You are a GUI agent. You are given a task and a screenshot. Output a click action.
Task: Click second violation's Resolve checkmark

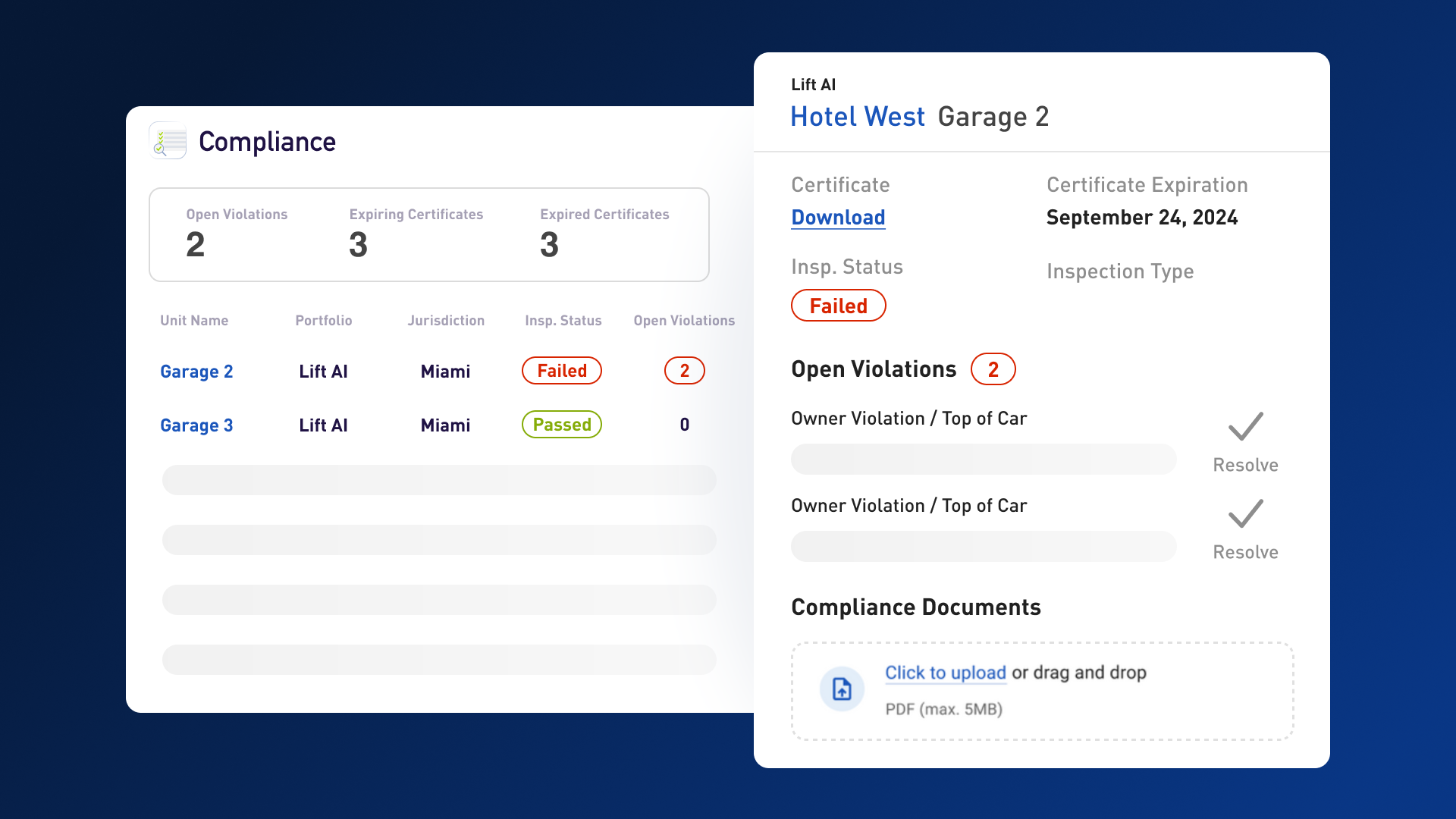point(1245,514)
